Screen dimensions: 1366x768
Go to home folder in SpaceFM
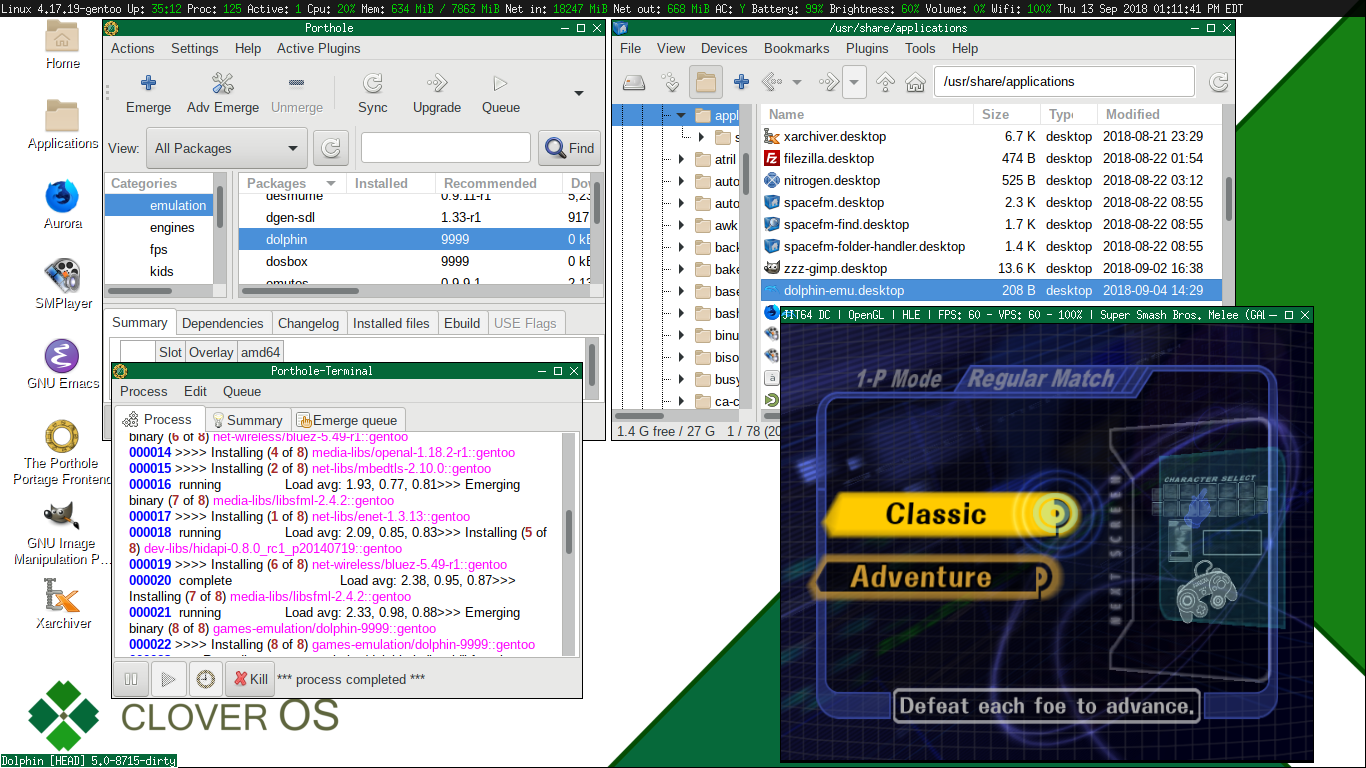(915, 82)
